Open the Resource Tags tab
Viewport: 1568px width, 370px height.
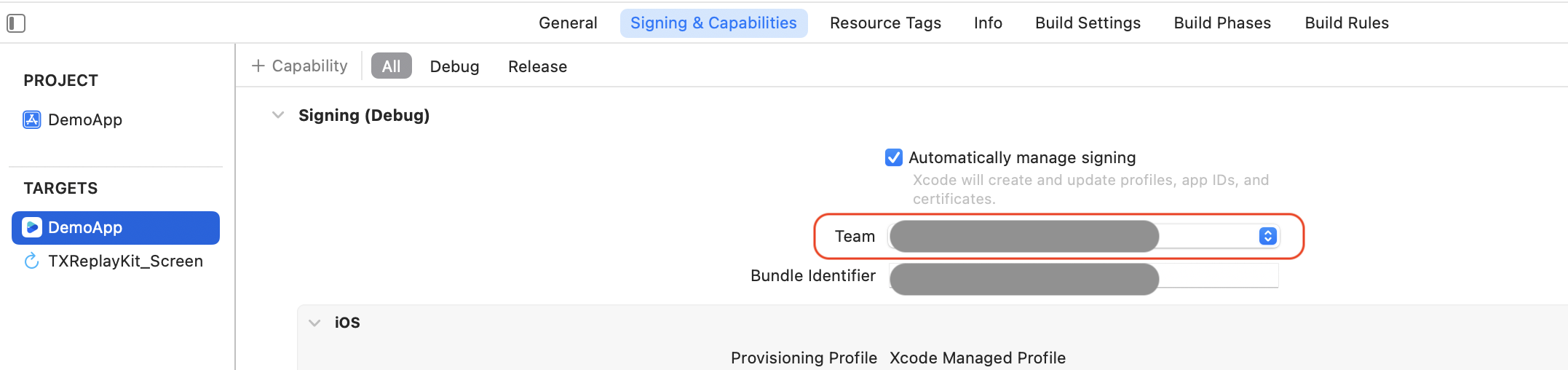(885, 23)
